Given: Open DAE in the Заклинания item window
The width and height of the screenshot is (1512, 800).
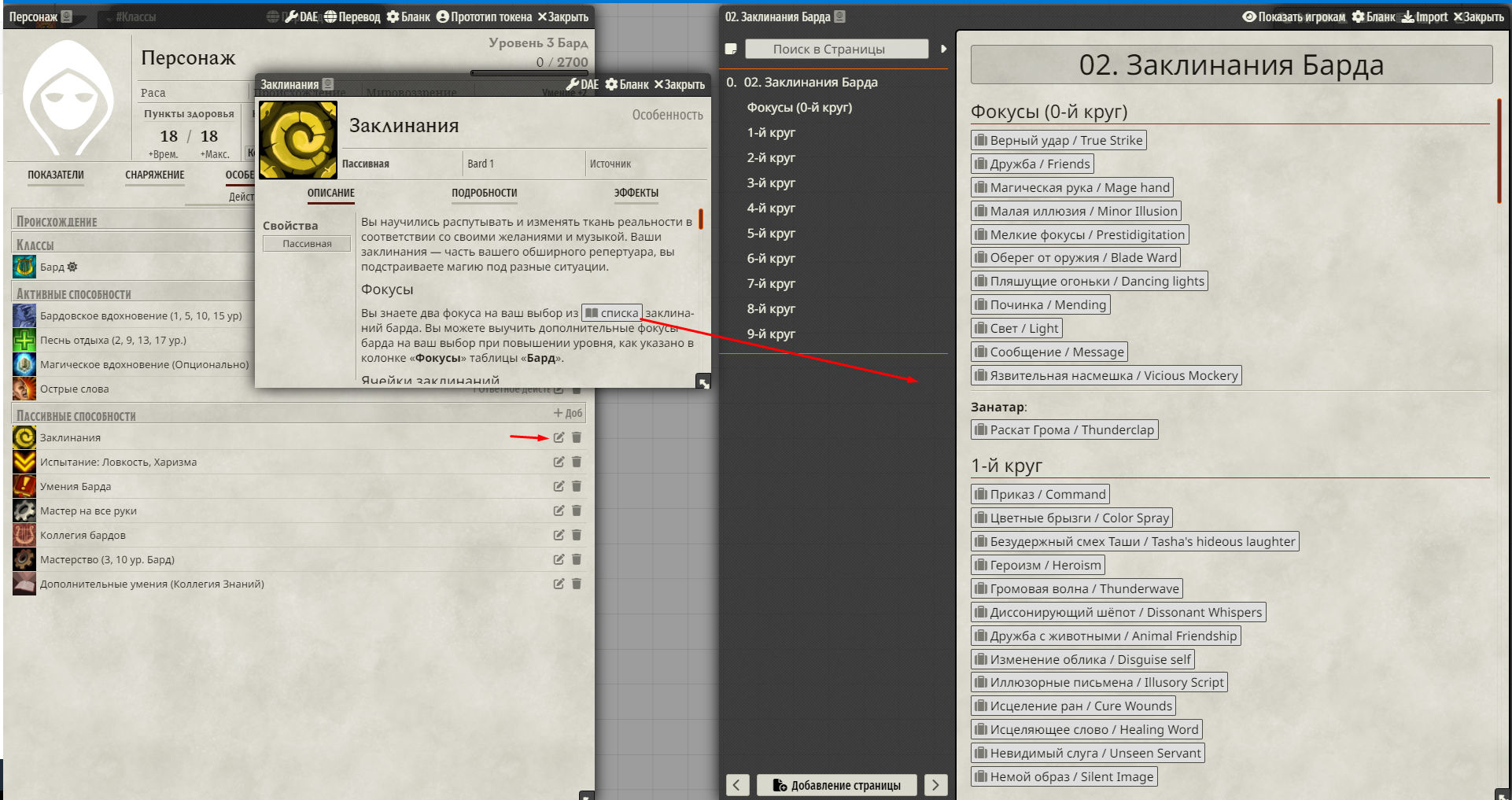Looking at the screenshot, I should pos(582,84).
